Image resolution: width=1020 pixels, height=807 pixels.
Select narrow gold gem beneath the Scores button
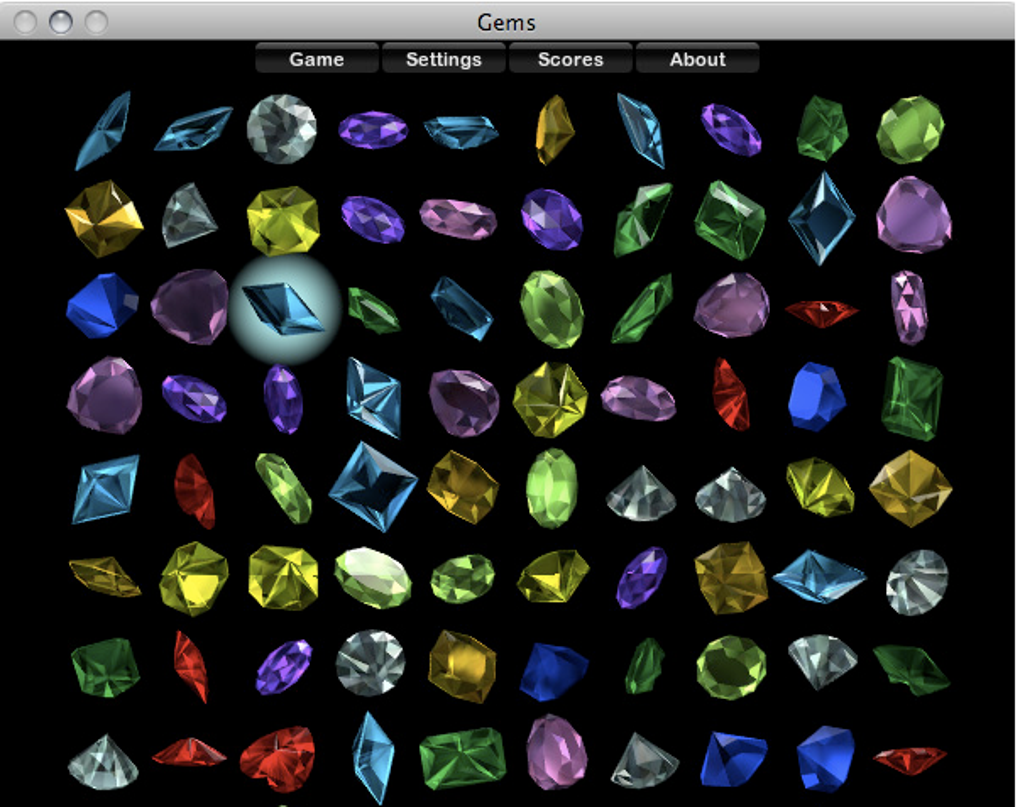[554, 129]
